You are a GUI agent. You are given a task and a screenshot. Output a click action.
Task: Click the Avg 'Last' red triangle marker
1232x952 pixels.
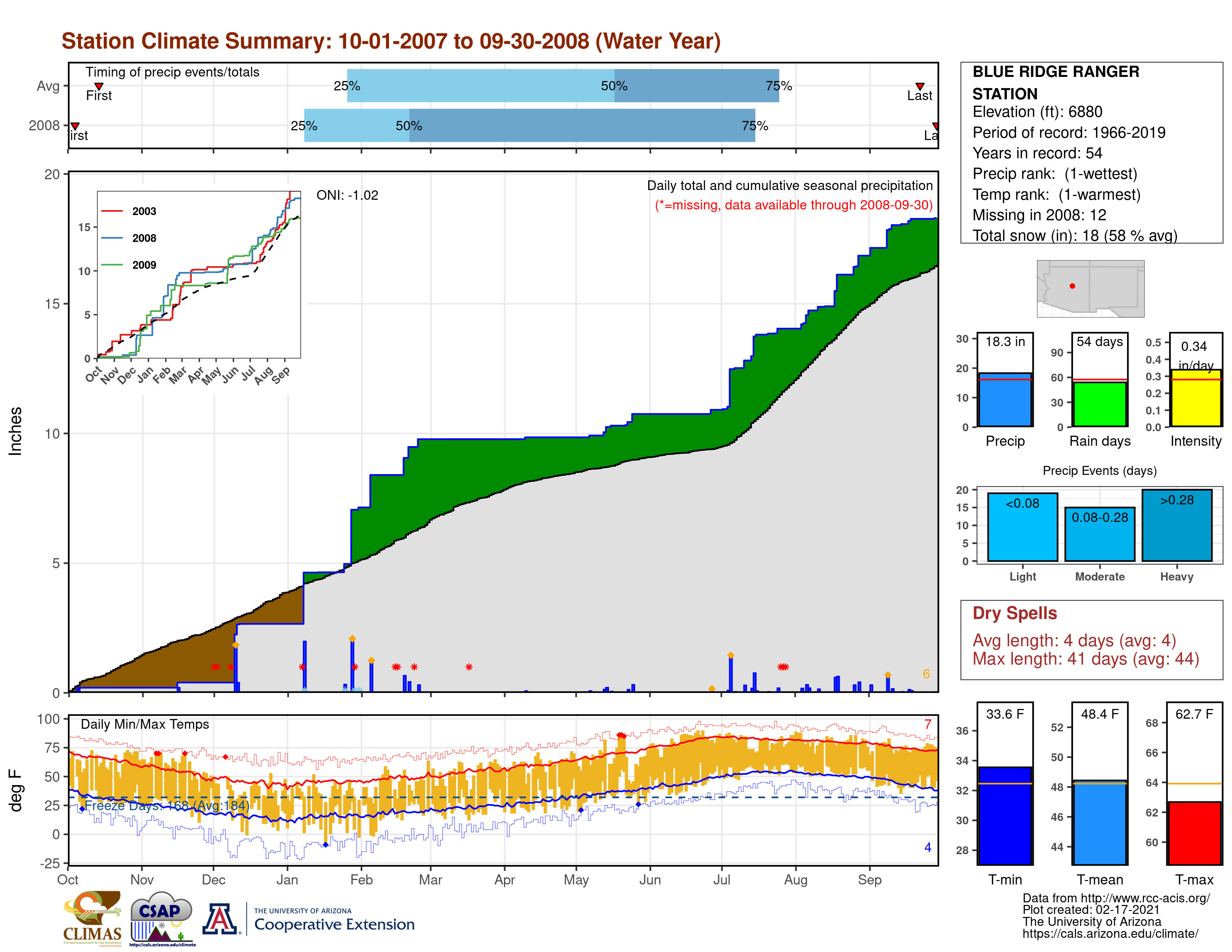(x=920, y=86)
